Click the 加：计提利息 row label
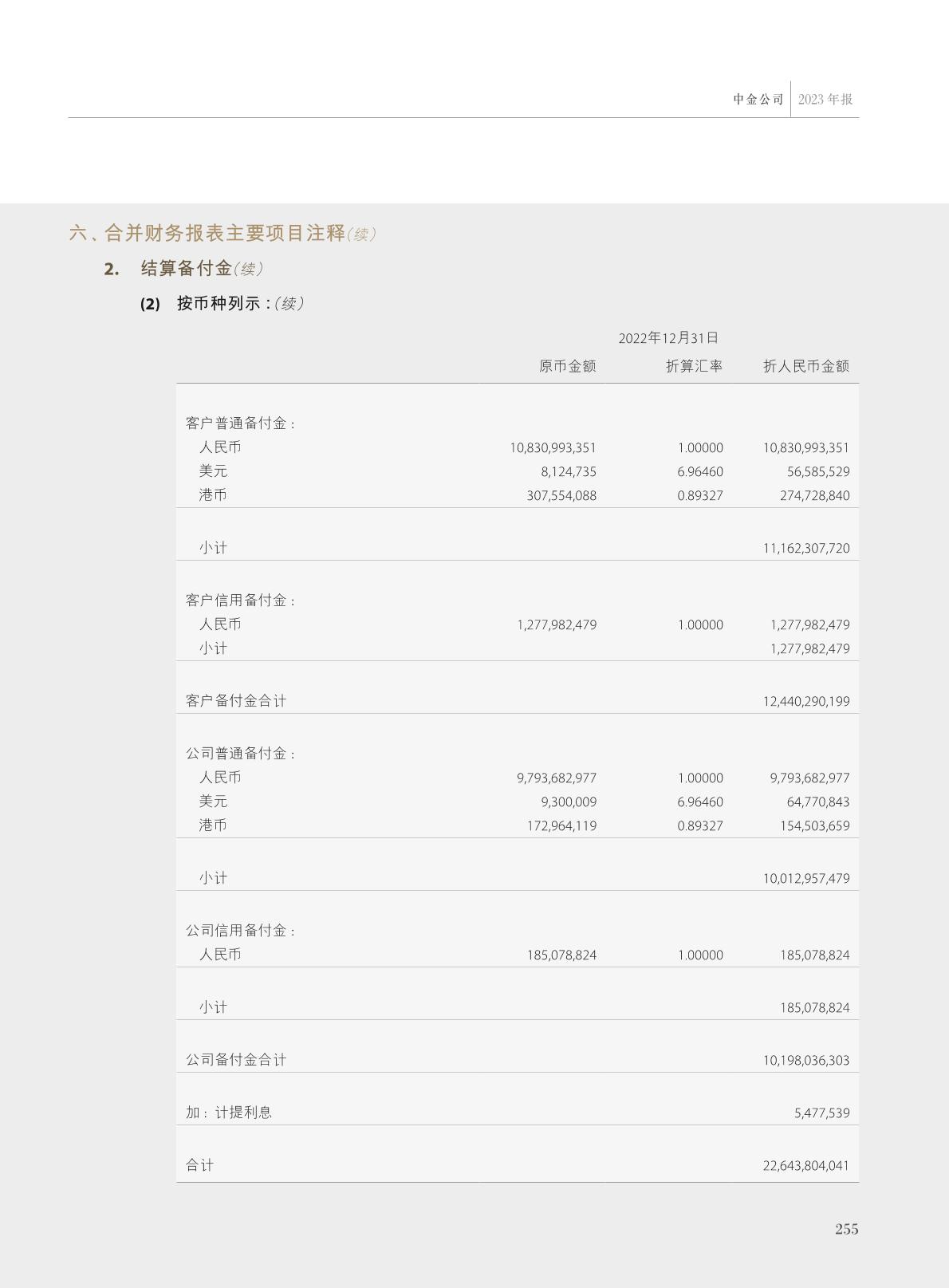949x1288 pixels. (229, 1113)
